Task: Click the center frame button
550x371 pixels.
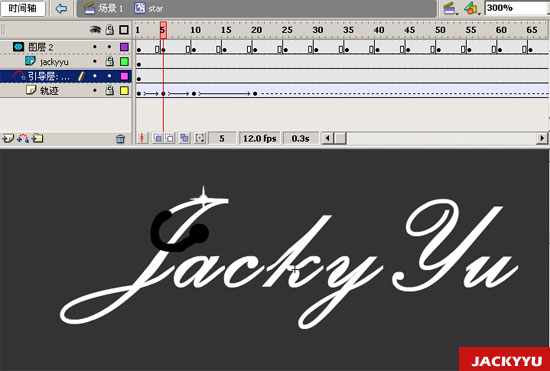Action: click(x=142, y=139)
